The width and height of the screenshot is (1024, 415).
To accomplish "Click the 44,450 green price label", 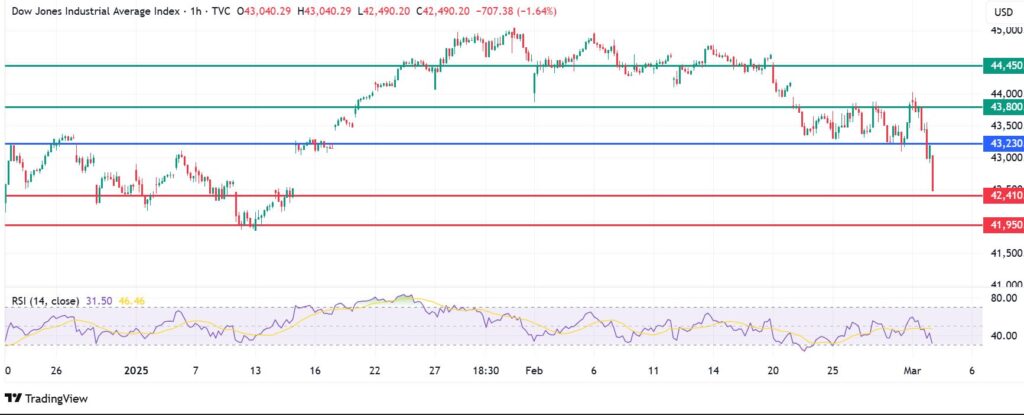I will (x=1003, y=66).
